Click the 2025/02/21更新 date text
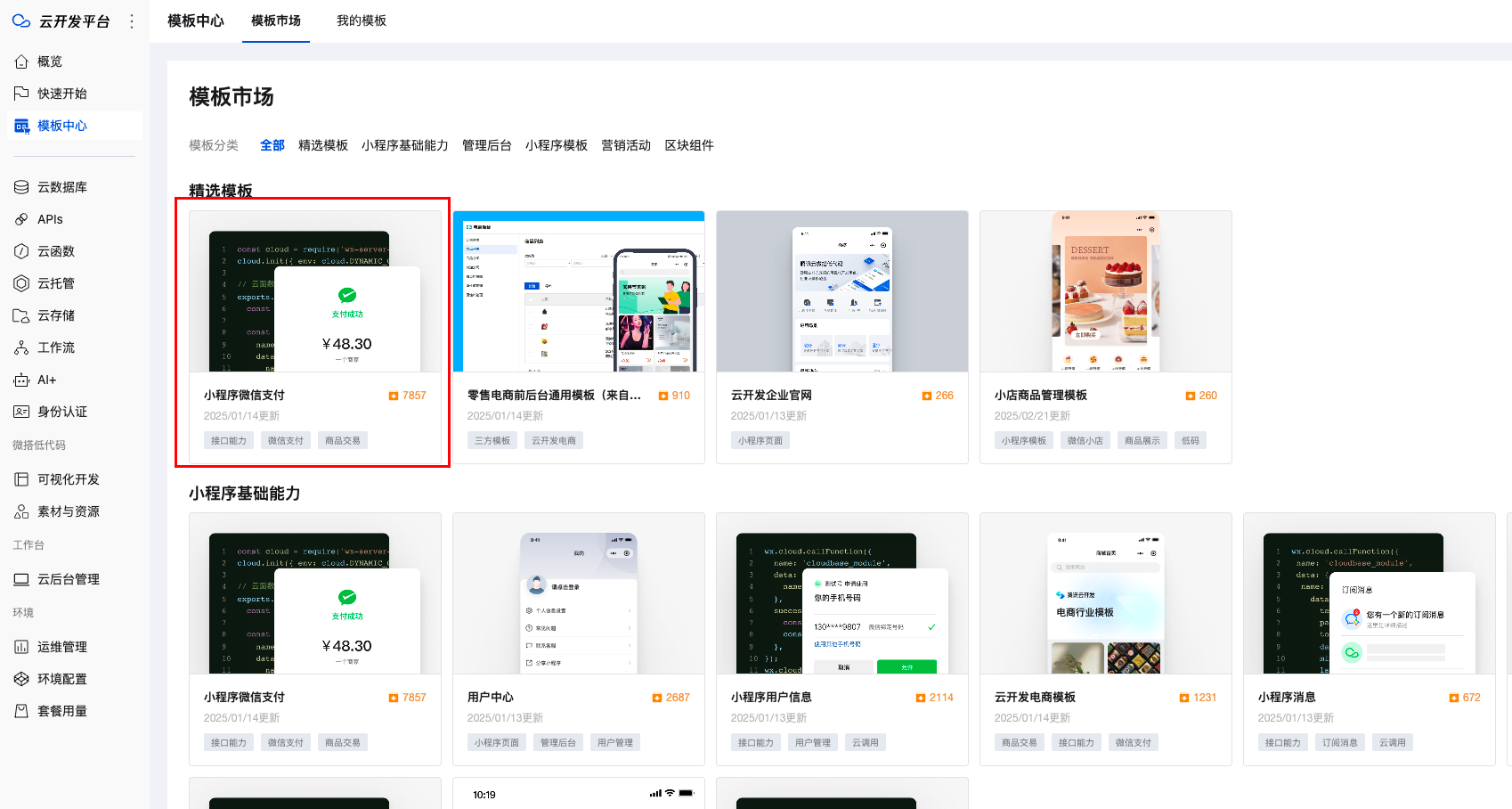This screenshot has height=809, width=1512. pos(1033,416)
